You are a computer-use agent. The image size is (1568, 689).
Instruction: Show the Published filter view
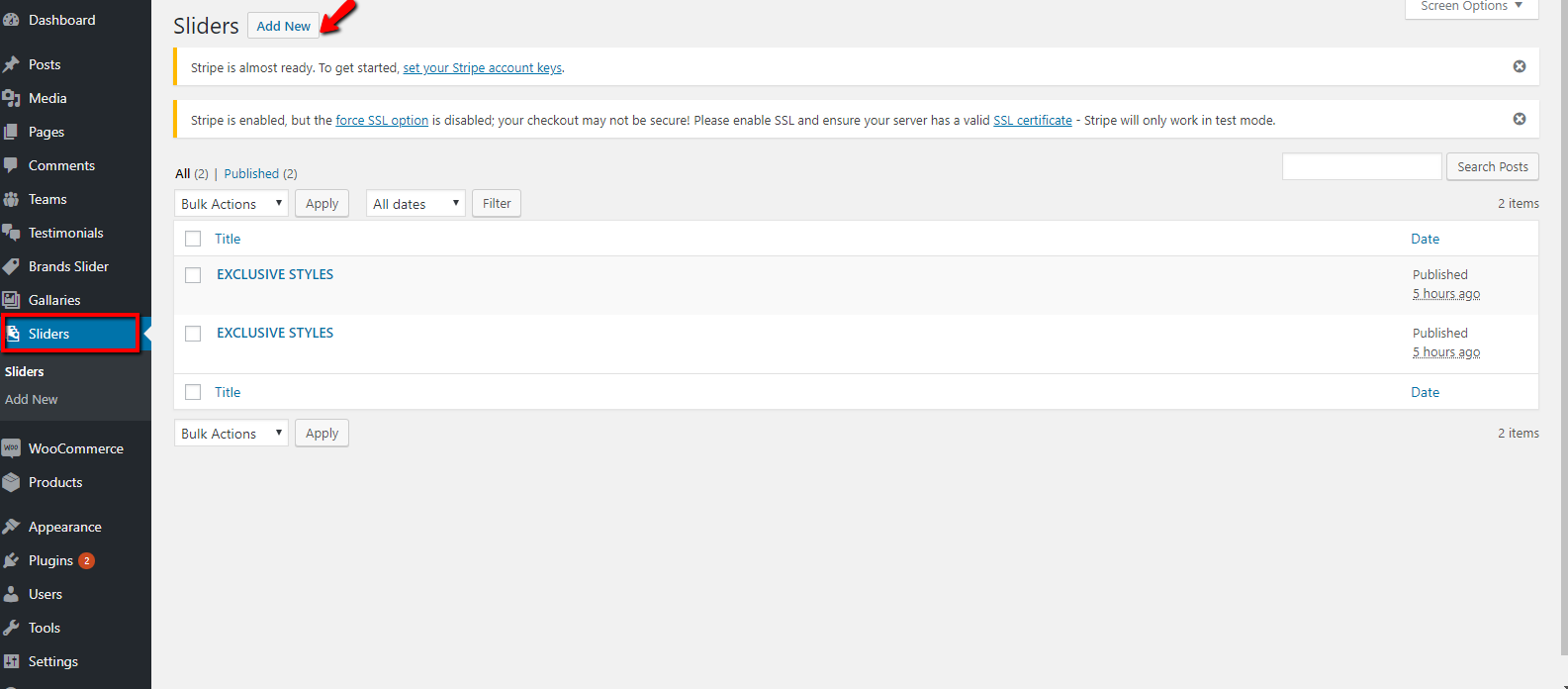[x=251, y=173]
